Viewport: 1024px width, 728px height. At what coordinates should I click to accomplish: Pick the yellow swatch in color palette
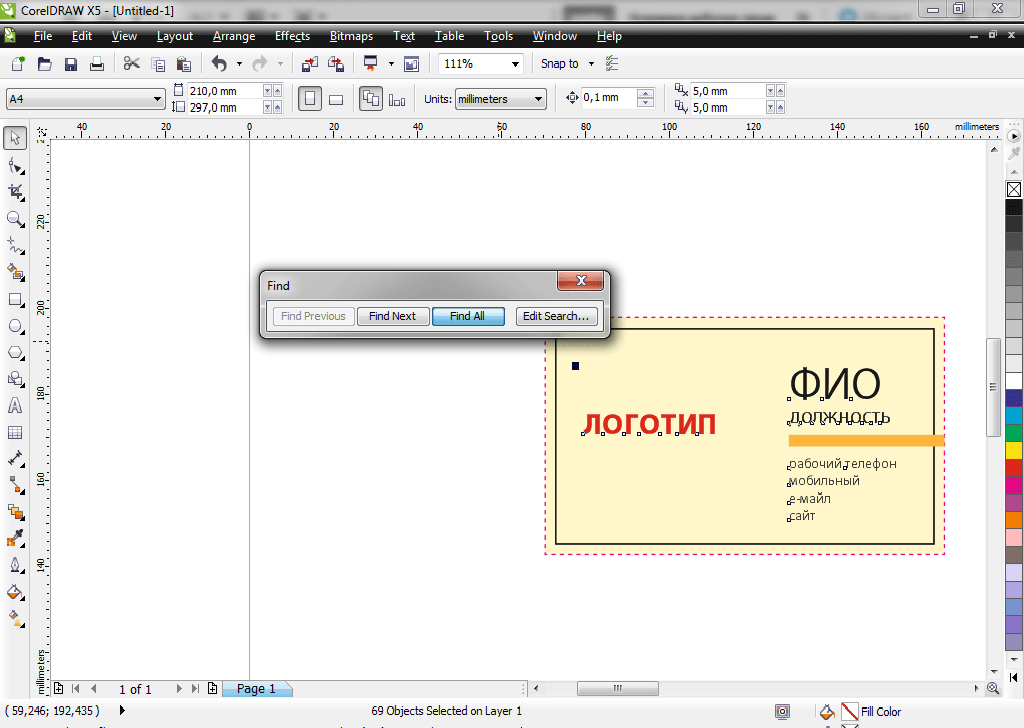coord(1013,451)
